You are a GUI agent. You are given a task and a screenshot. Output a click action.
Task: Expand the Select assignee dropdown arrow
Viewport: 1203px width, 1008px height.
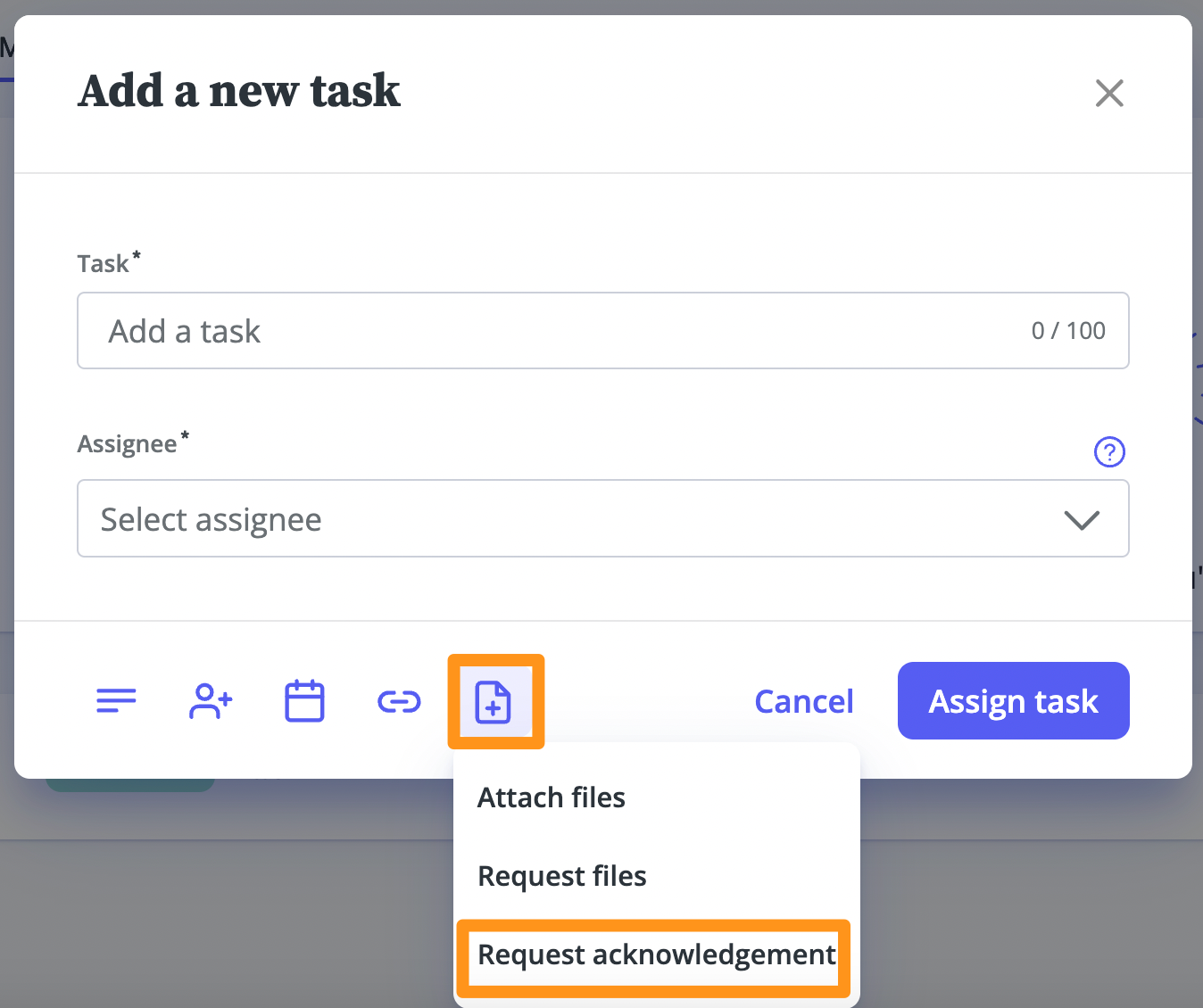[x=1082, y=520]
